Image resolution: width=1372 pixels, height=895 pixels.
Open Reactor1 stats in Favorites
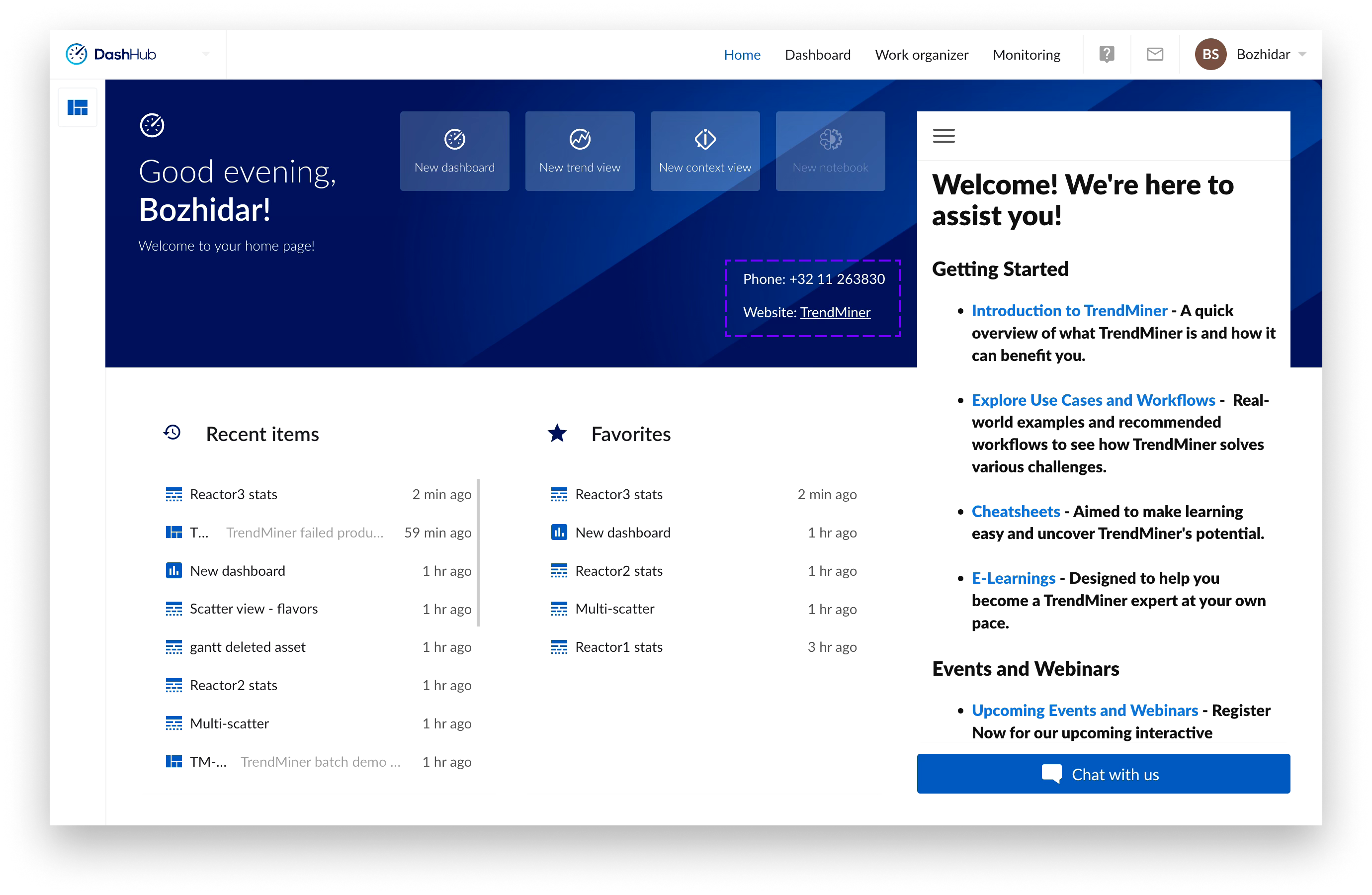point(618,647)
